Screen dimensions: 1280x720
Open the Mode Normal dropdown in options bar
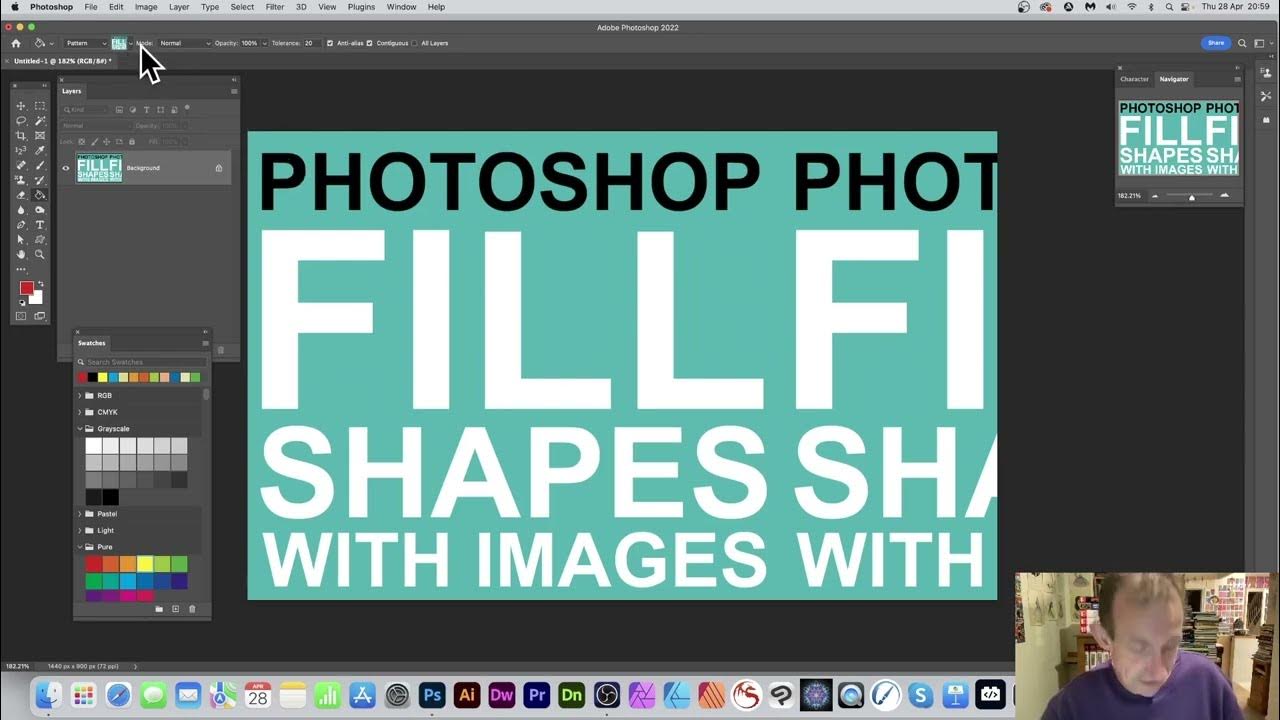tap(185, 43)
